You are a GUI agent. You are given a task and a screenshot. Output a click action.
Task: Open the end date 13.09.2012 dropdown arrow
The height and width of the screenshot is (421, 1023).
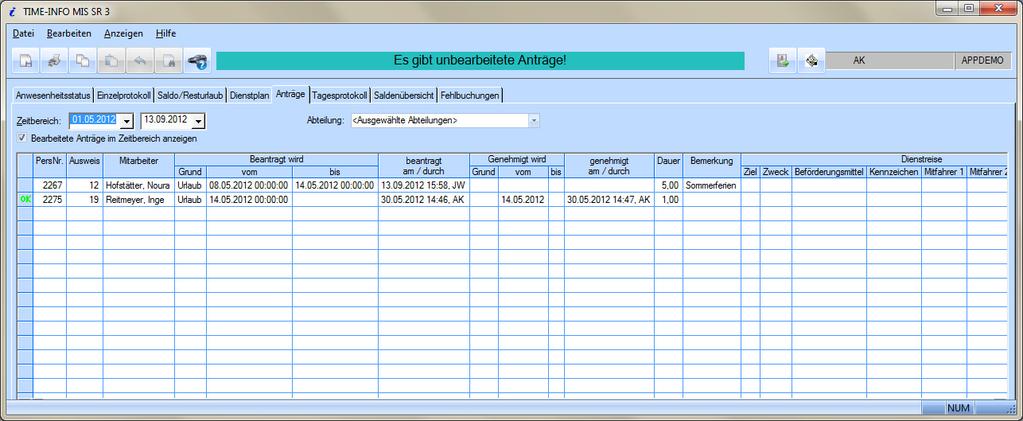(198, 121)
